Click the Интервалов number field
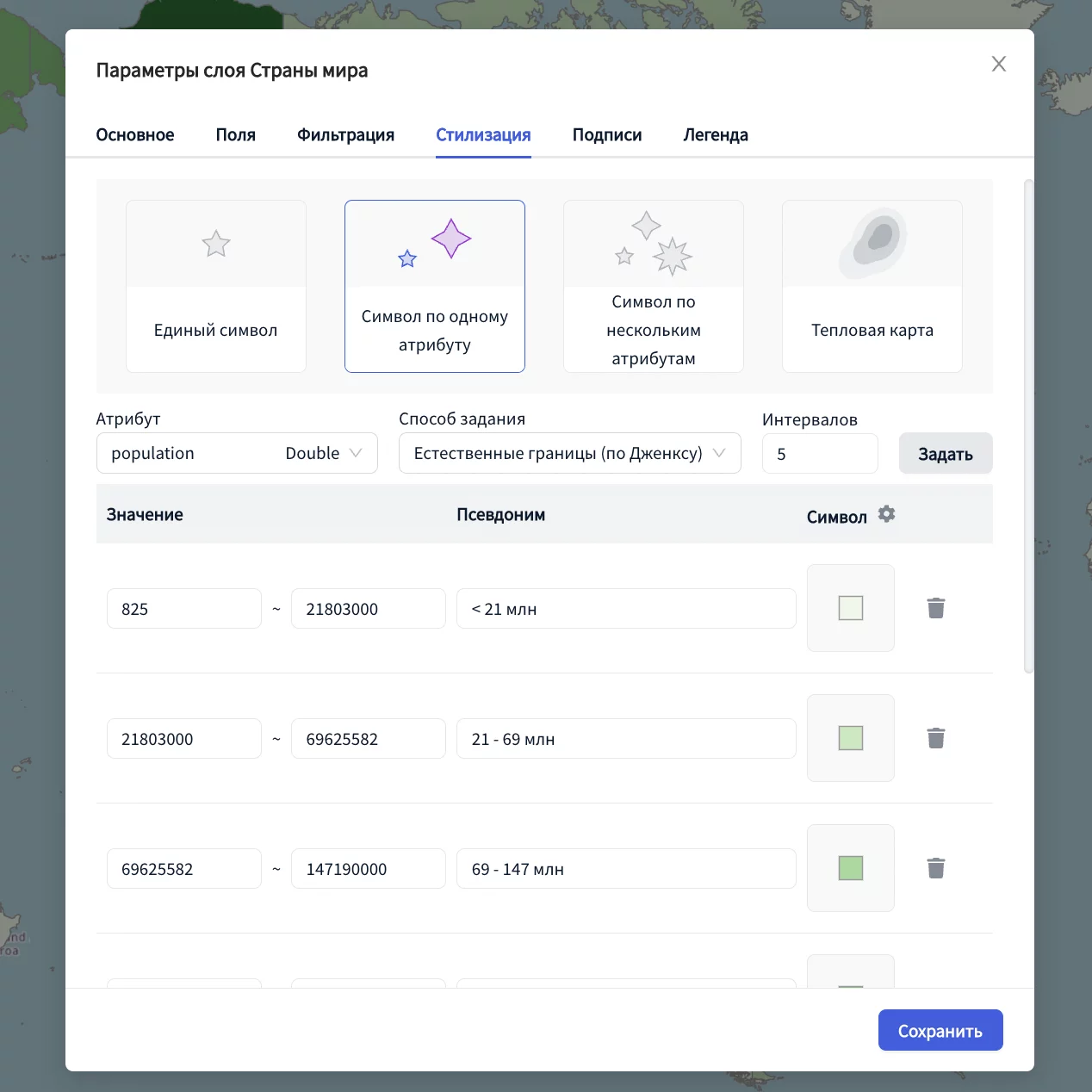1092x1092 pixels. [x=819, y=454]
